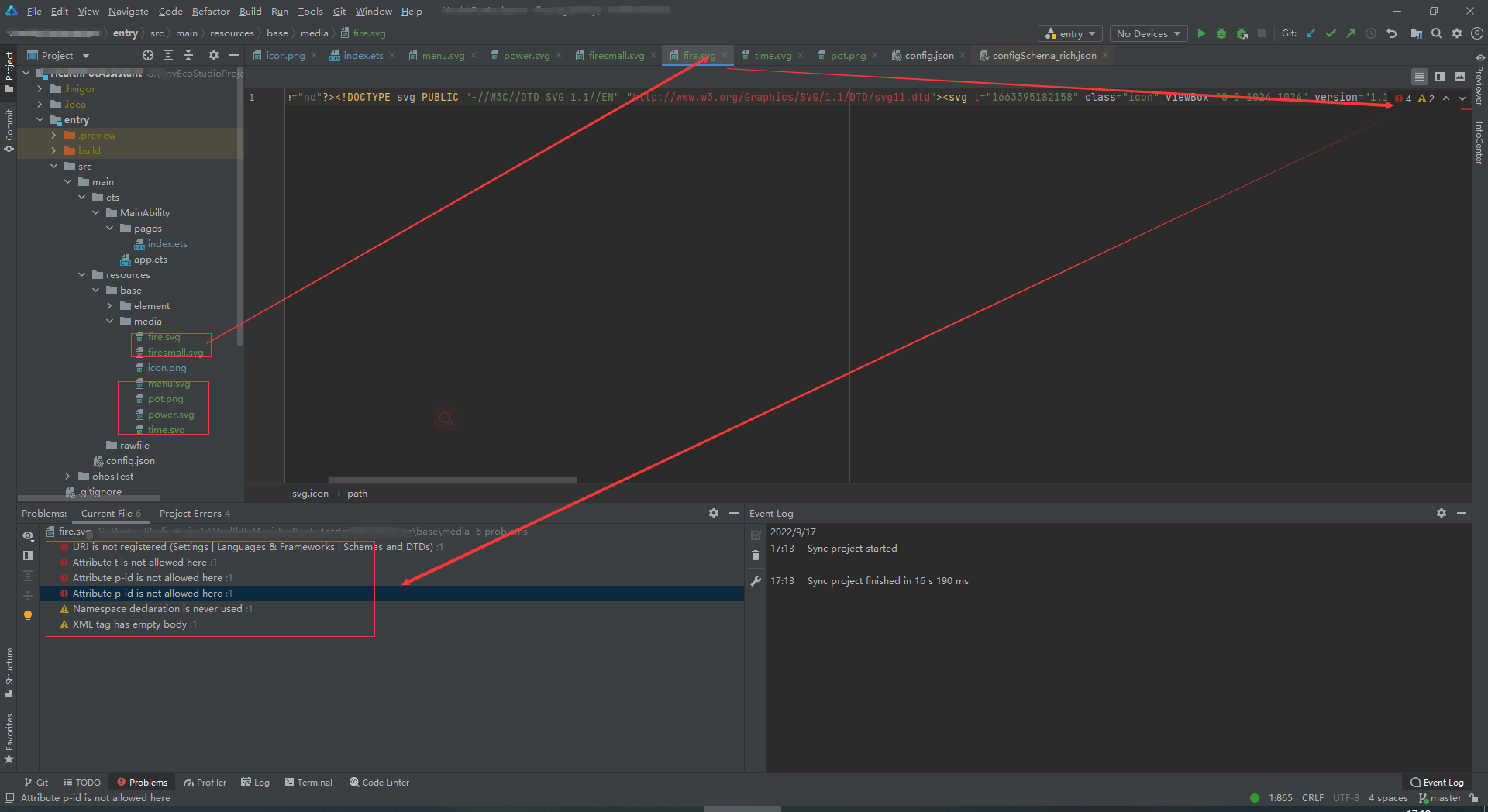Image resolution: width=1488 pixels, height=812 pixels.
Task: Click master branch in status bar
Action: [x=1440, y=797]
